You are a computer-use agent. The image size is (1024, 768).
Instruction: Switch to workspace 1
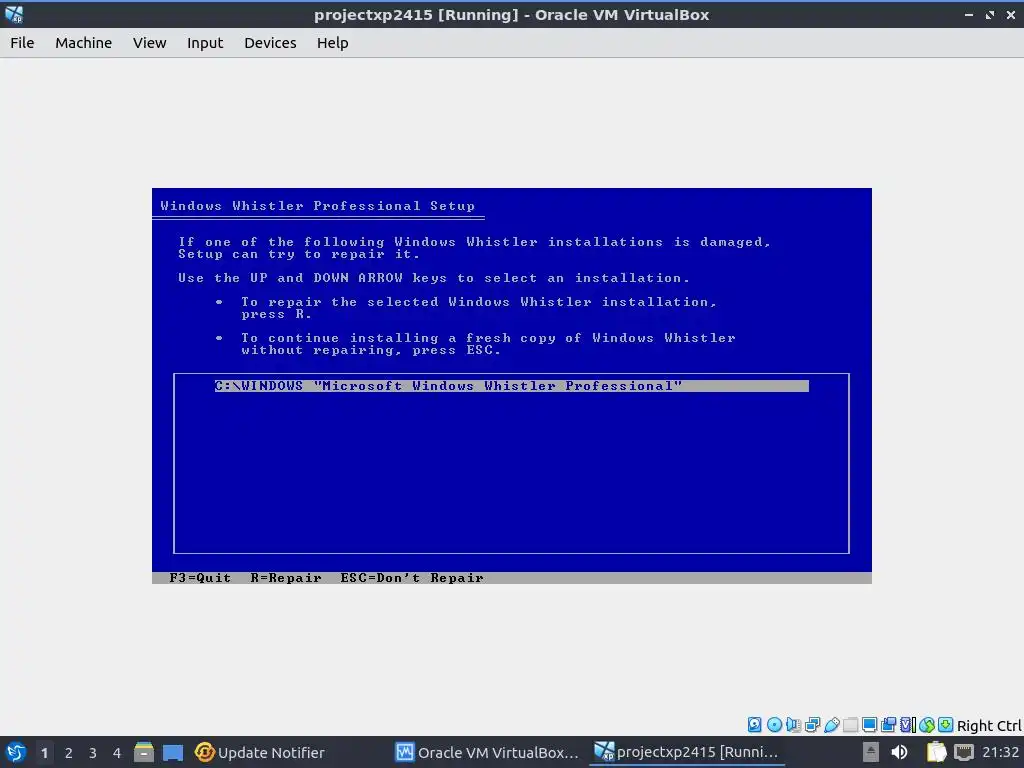click(x=44, y=753)
